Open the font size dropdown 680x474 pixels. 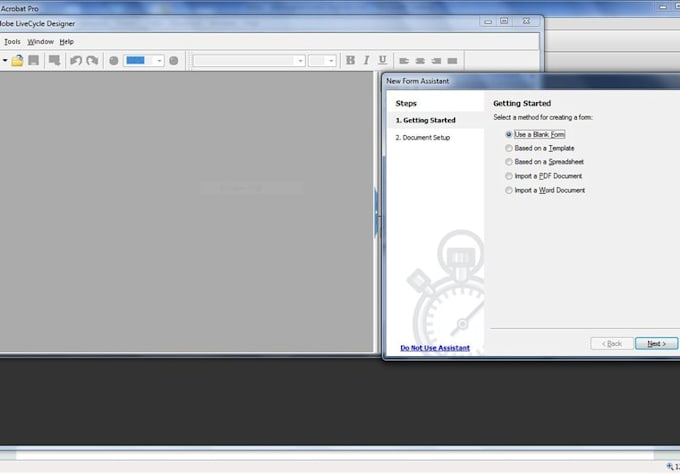point(331,61)
